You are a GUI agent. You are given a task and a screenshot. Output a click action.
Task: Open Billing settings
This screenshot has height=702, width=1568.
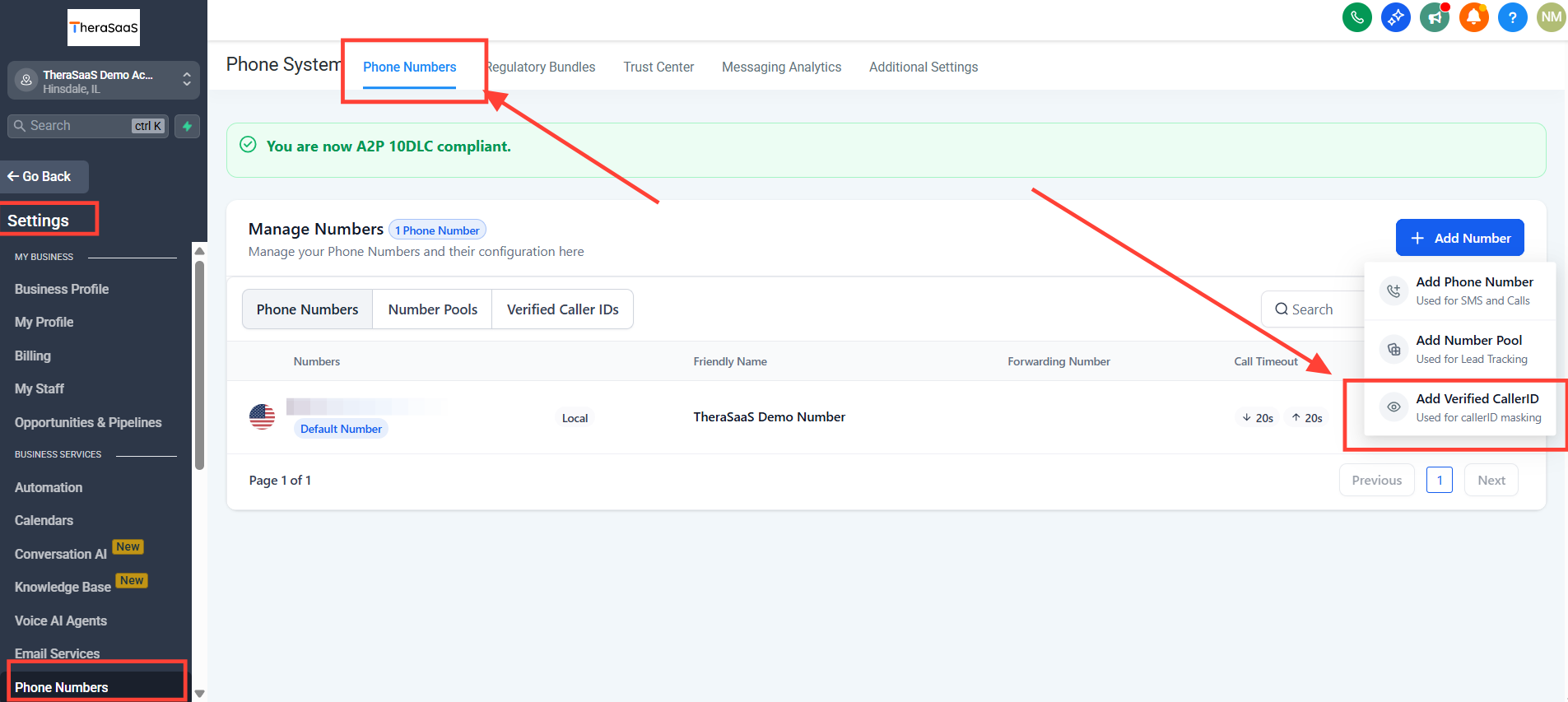click(33, 356)
